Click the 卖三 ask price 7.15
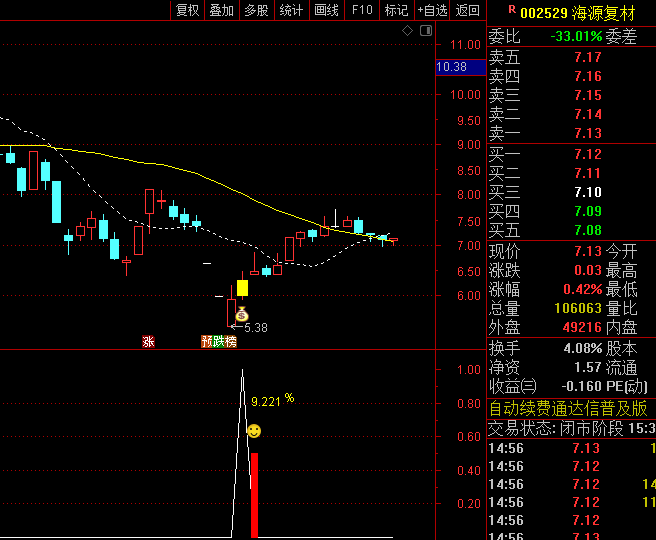Screen dimensions: 656x540 click(588, 95)
